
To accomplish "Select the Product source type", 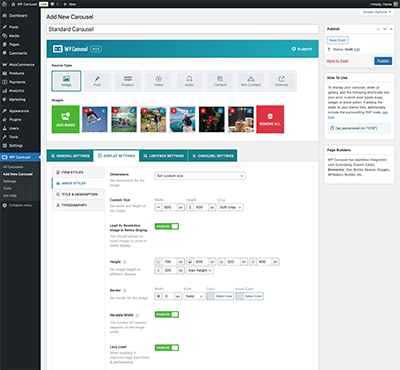I will (x=128, y=81).
